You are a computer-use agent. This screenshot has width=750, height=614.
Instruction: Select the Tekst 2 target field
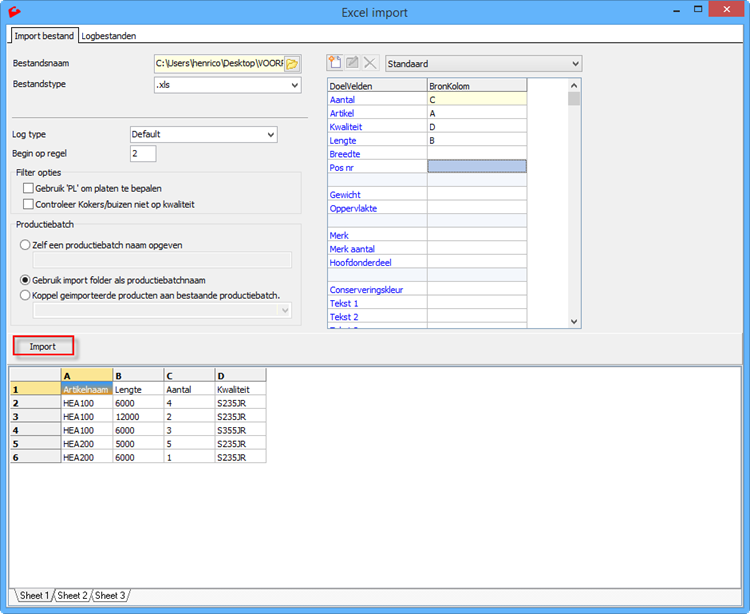click(377, 317)
